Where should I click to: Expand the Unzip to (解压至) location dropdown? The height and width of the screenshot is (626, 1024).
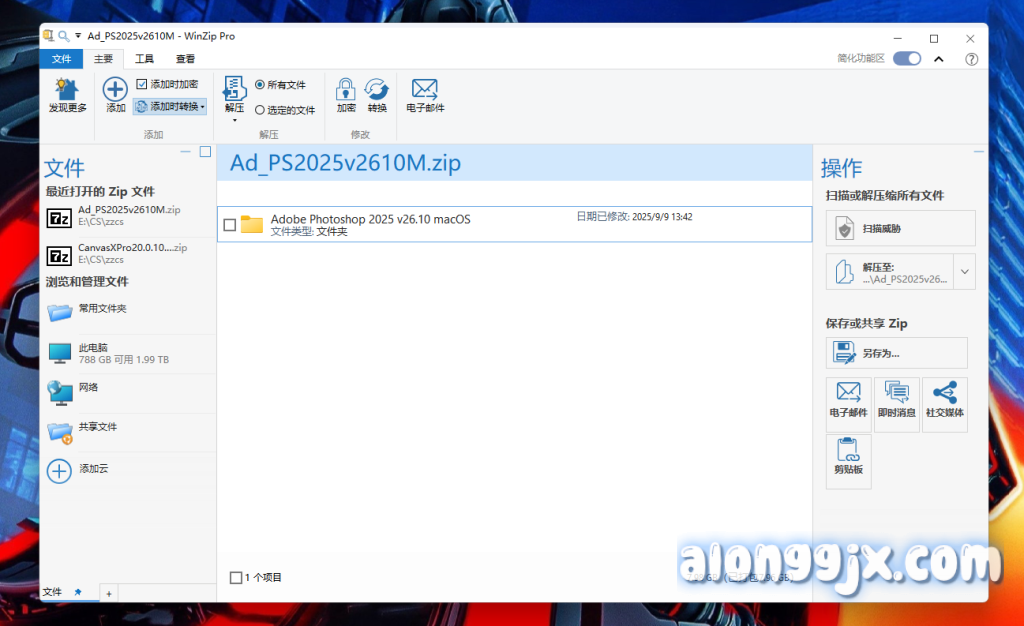[965, 272]
